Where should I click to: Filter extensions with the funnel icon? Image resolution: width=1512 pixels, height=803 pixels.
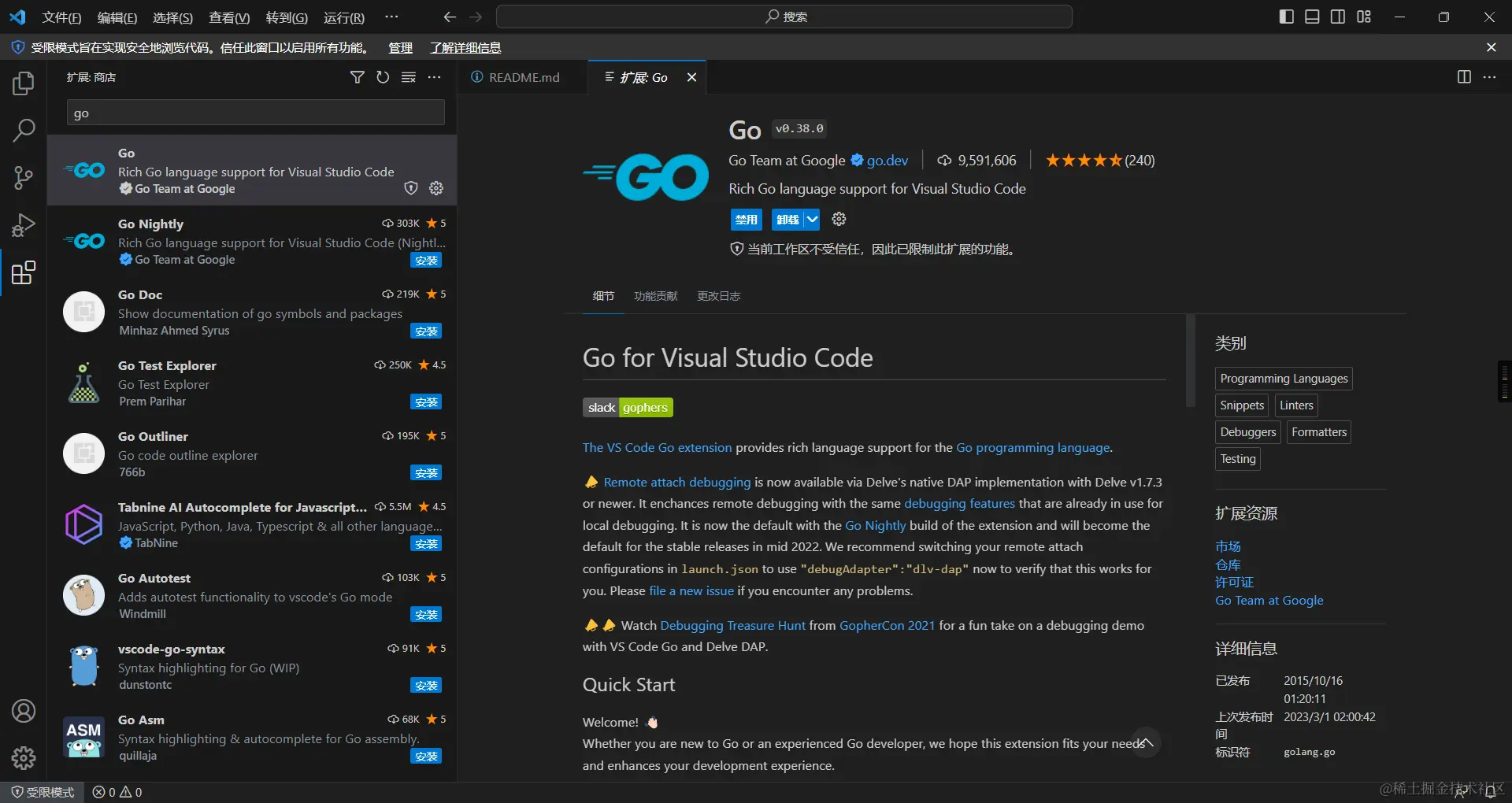[x=358, y=77]
